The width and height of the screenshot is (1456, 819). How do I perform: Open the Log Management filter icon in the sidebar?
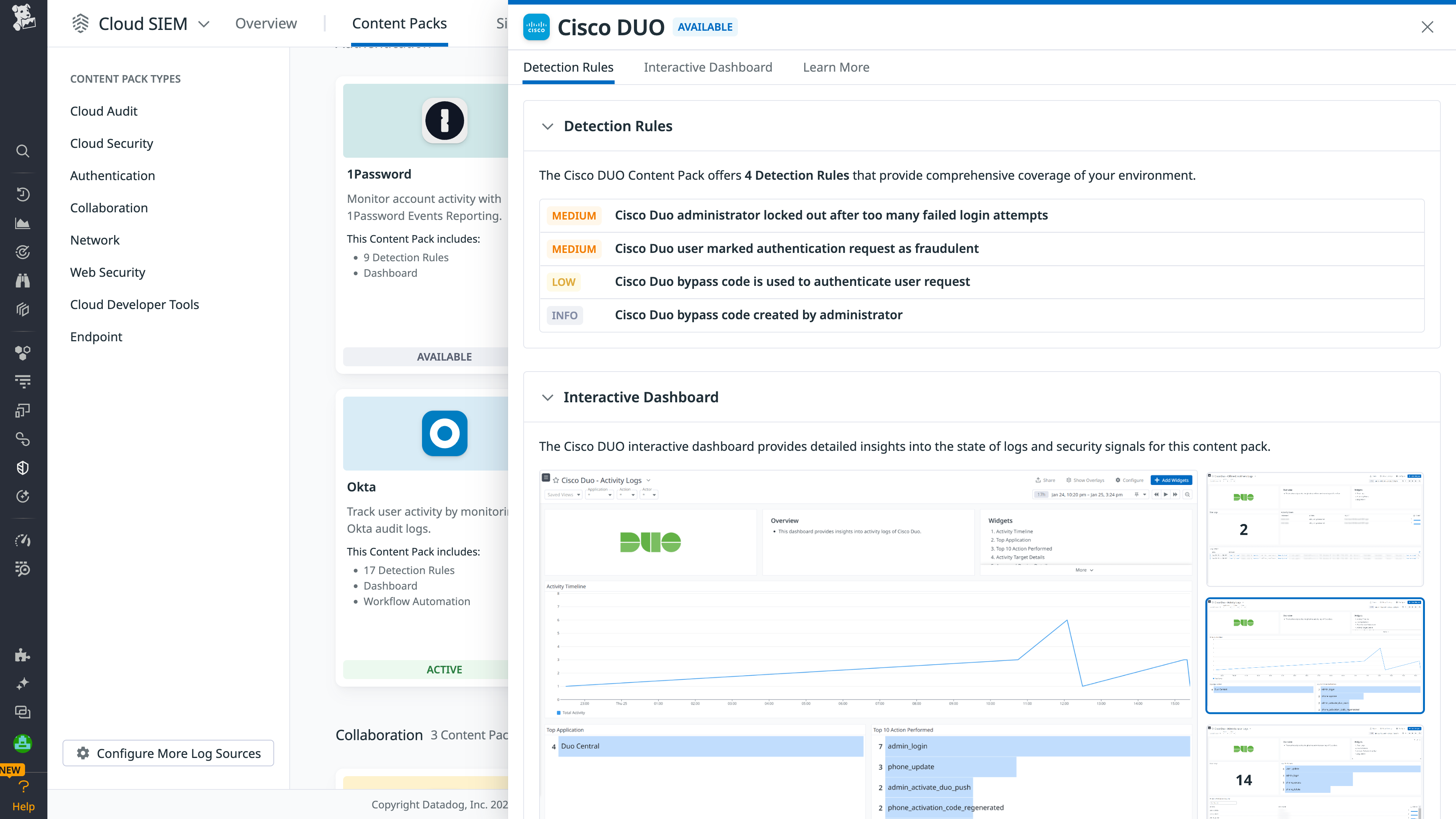click(23, 381)
